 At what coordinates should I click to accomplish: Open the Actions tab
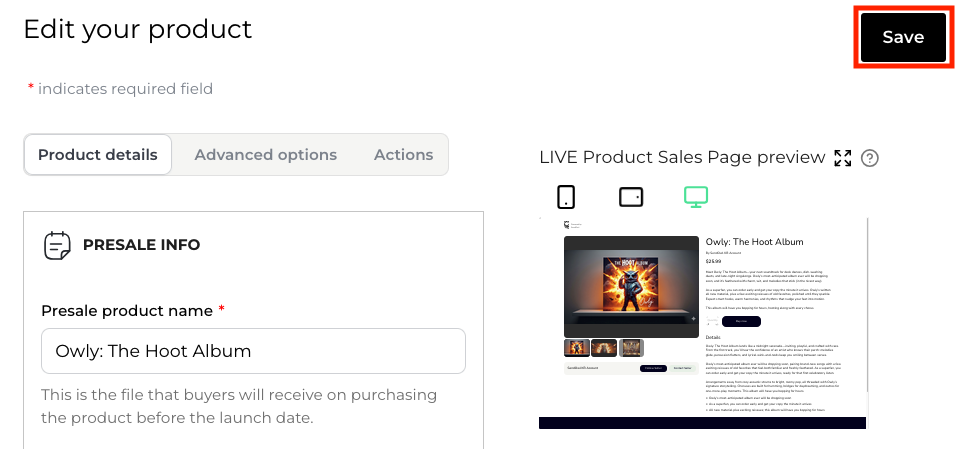[403, 155]
